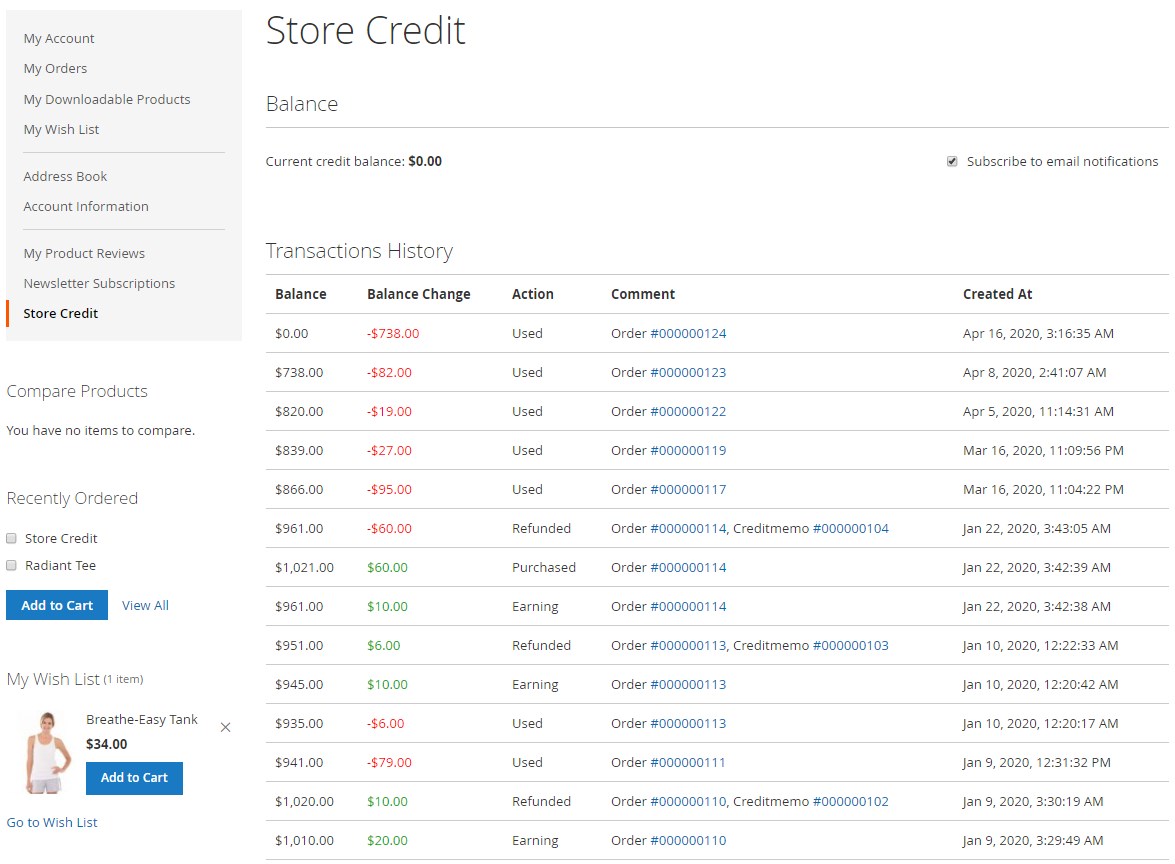Open Account Information page
The image size is (1175, 864).
pos(86,206)
